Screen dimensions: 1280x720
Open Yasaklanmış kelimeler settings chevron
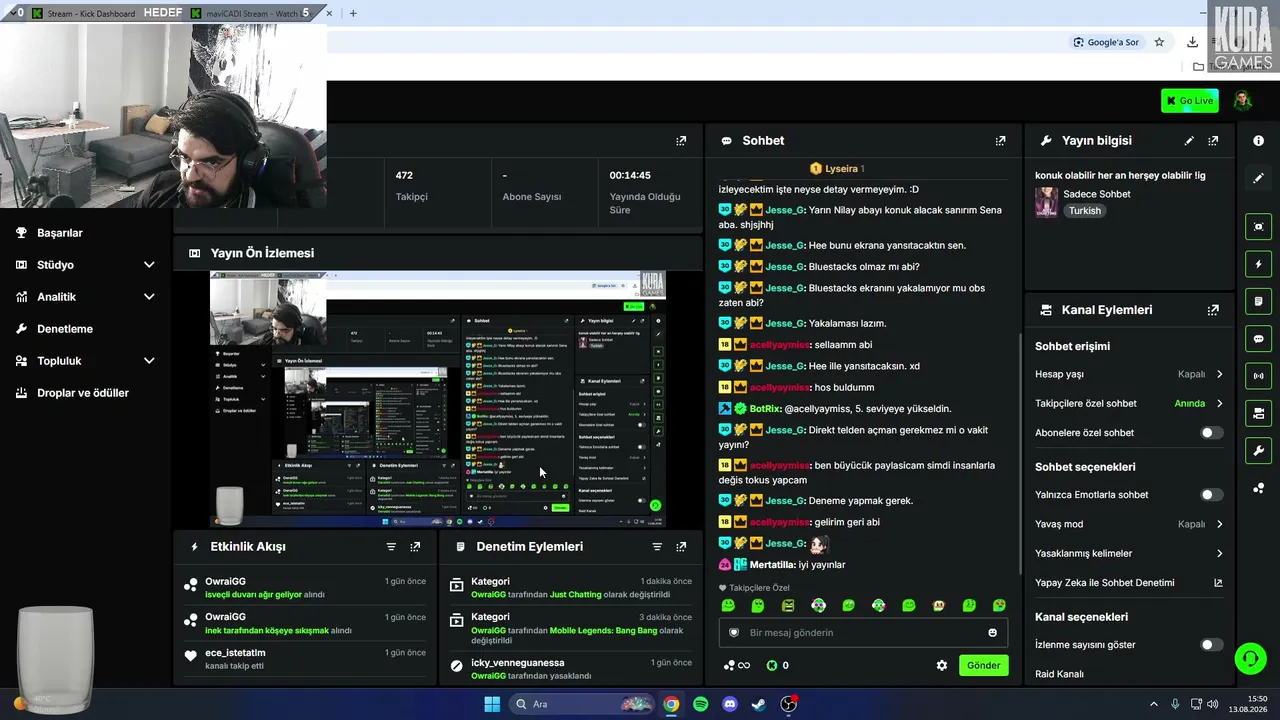(x=1219, y=553)
